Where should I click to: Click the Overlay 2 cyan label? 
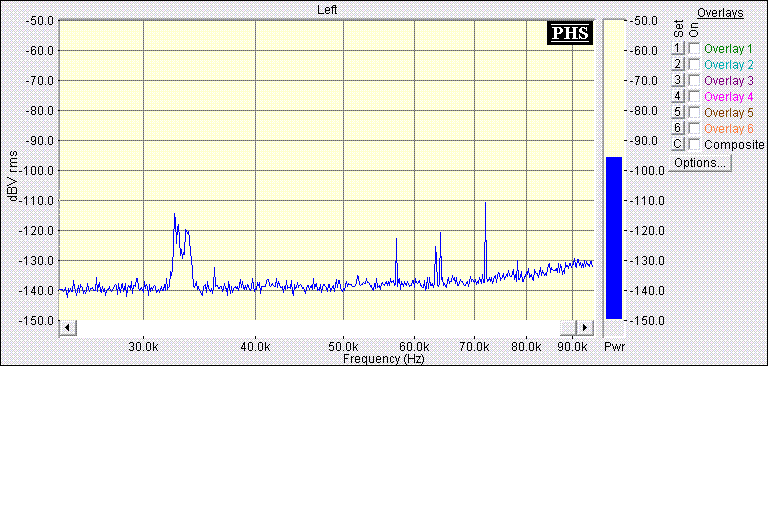pyautogui.click(x=728, y=65)
